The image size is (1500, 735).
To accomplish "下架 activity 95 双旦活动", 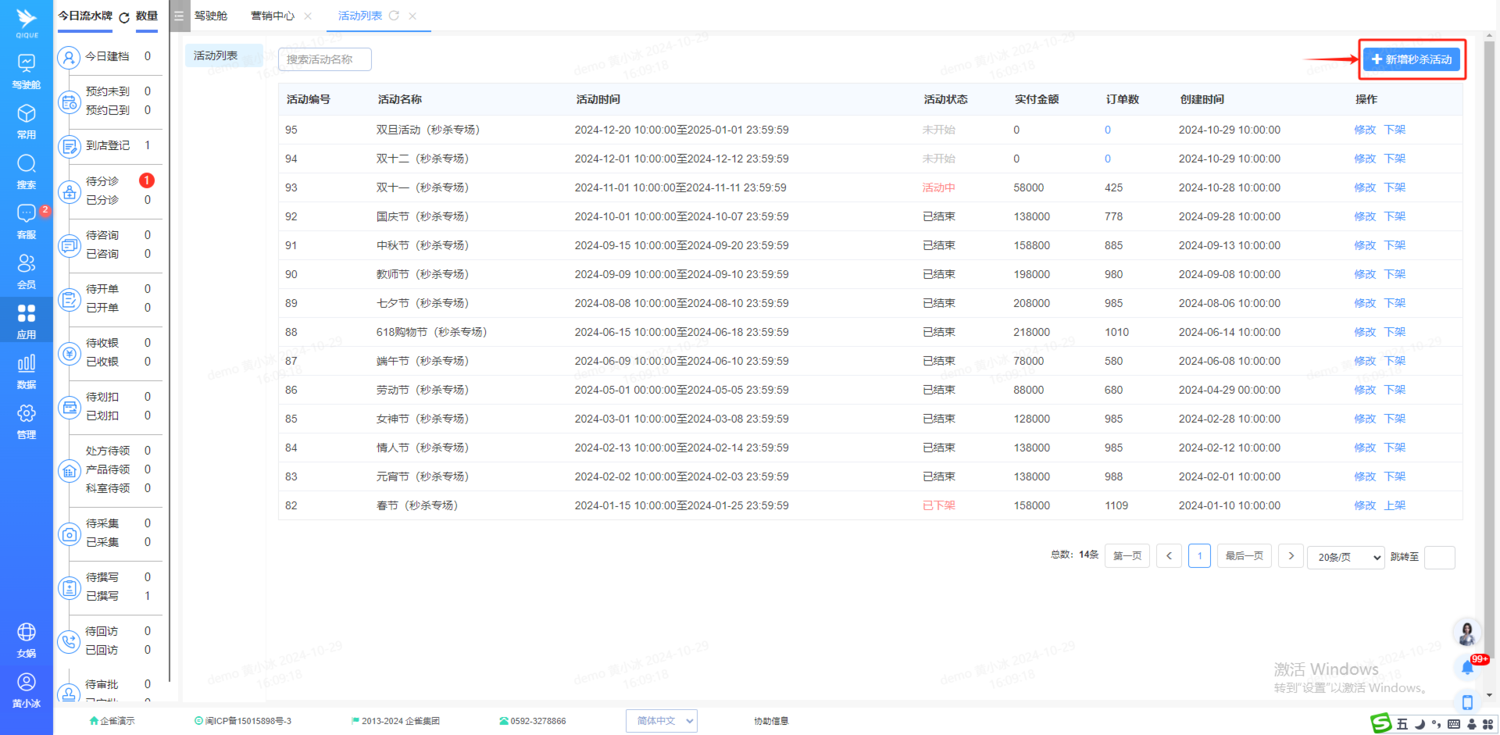I will tap(1394, 130).
